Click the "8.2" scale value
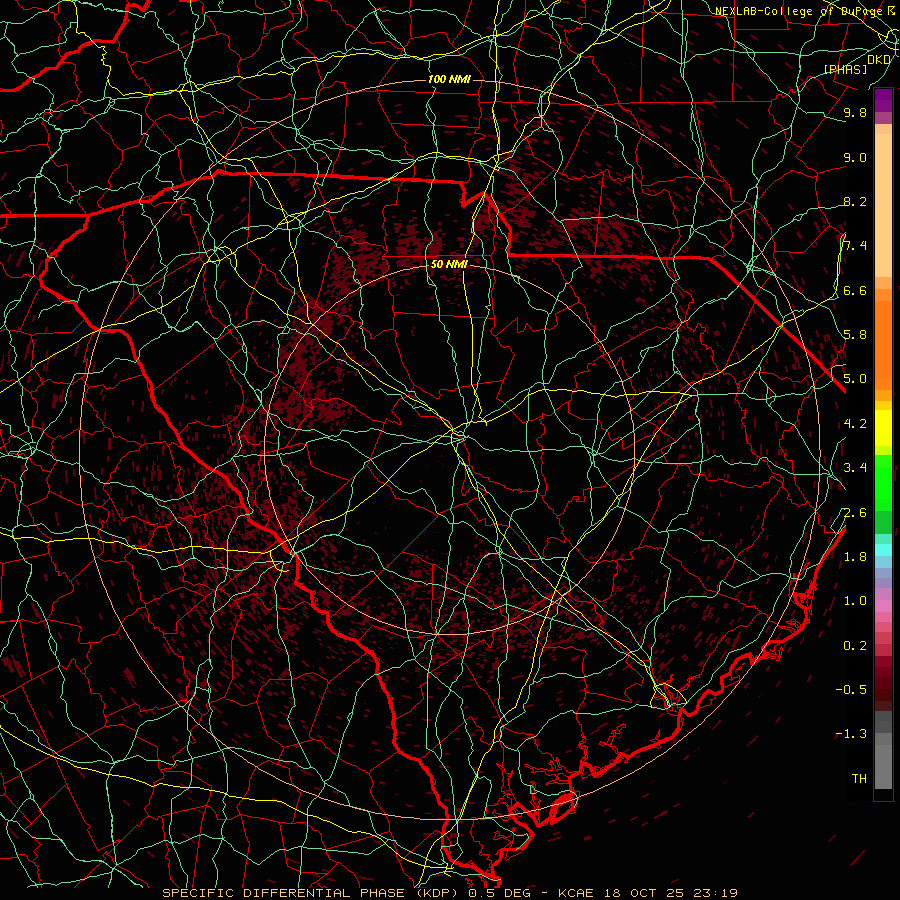The width and height of the screenshot is (900, 900). click(x=855, y=201)
